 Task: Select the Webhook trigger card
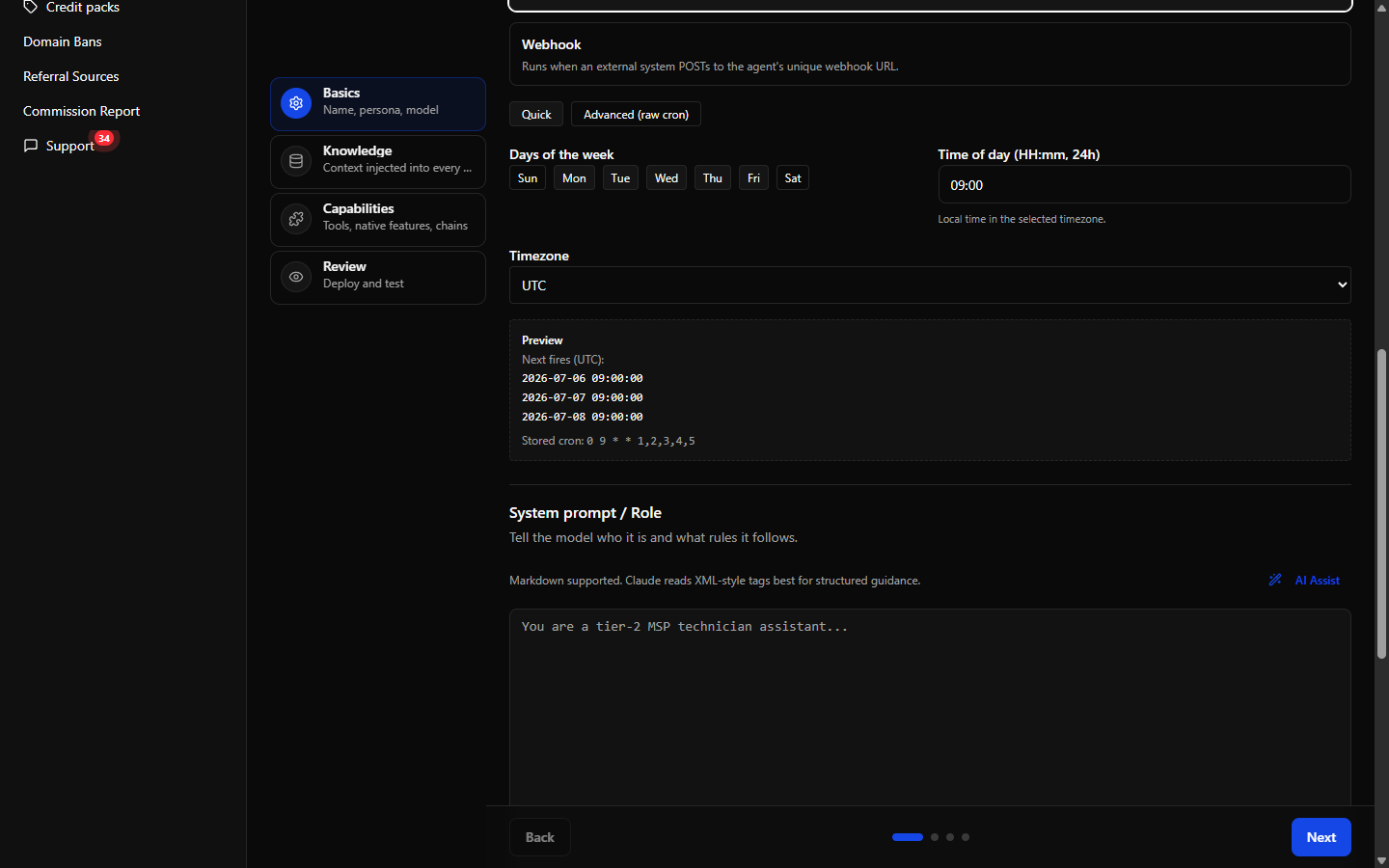pyautogui.click(x=930, y=54)
